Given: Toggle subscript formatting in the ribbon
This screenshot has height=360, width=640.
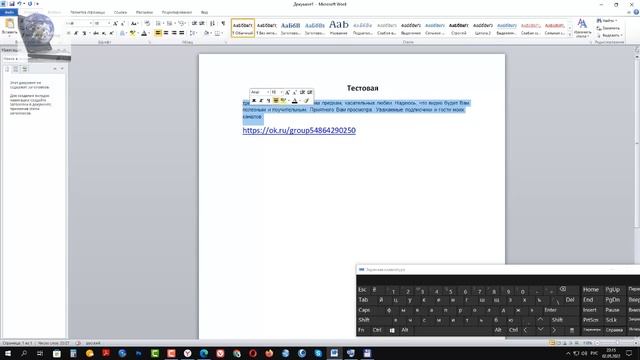Looking at the screenshot, I should tap(104, 33).
